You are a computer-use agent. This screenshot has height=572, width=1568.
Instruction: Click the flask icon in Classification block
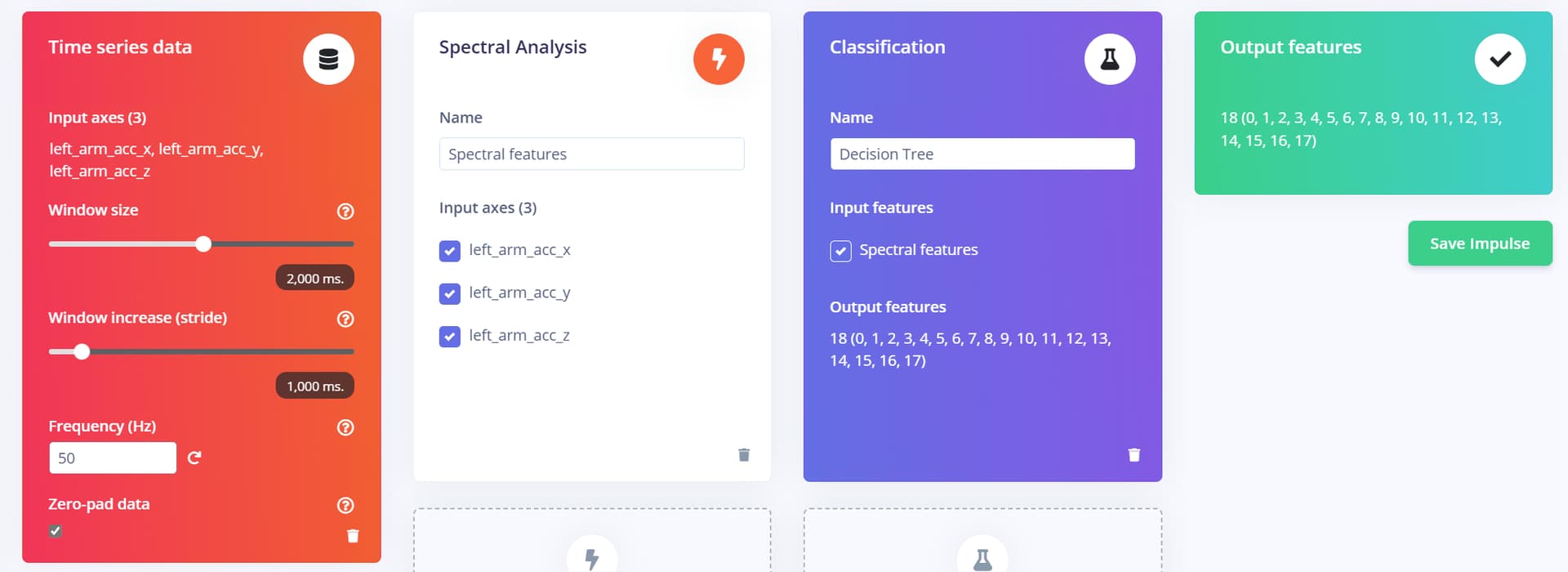tap(1110, 59)
